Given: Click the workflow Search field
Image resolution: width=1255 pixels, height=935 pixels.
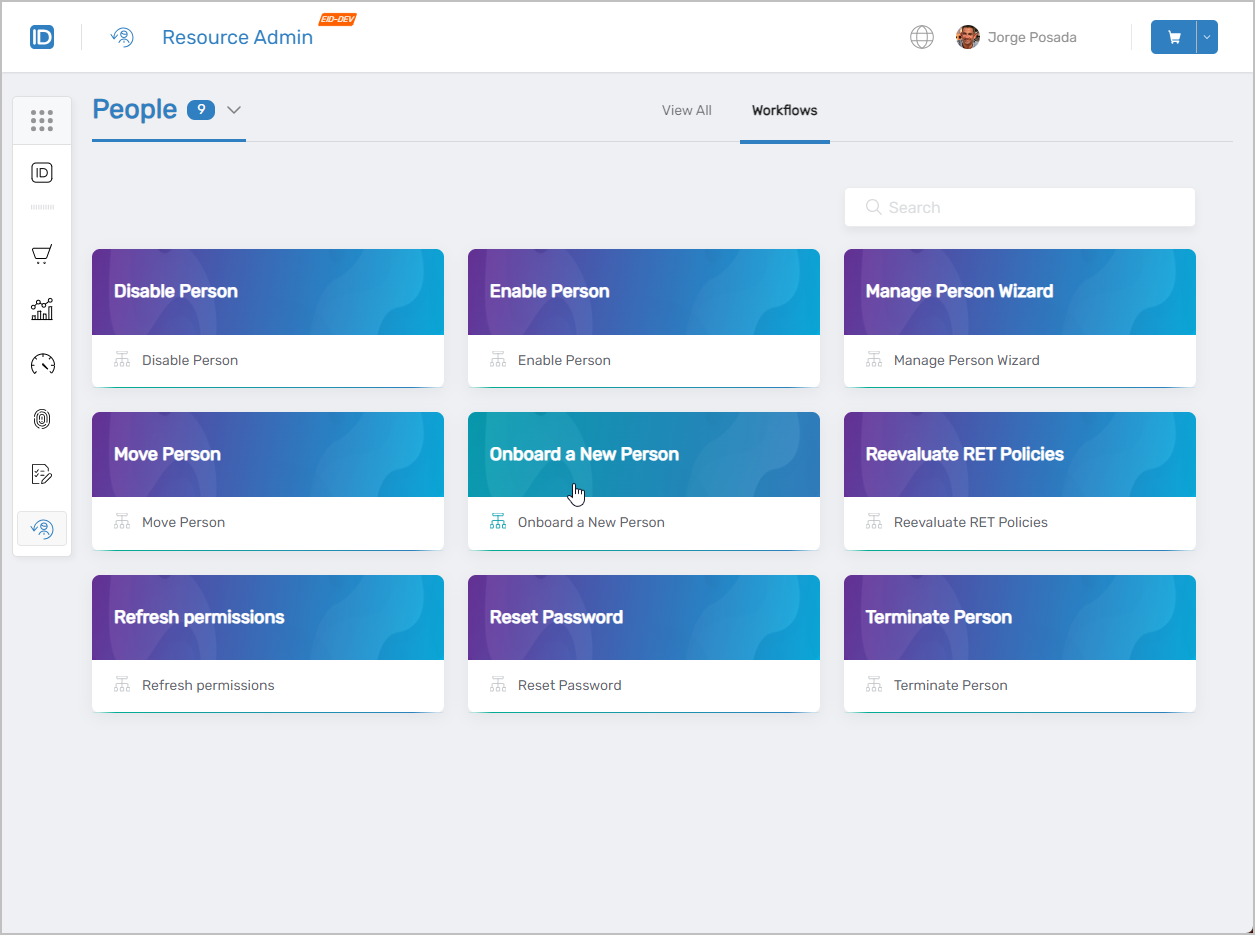Looking at the screenshot, I should 1020,208.
